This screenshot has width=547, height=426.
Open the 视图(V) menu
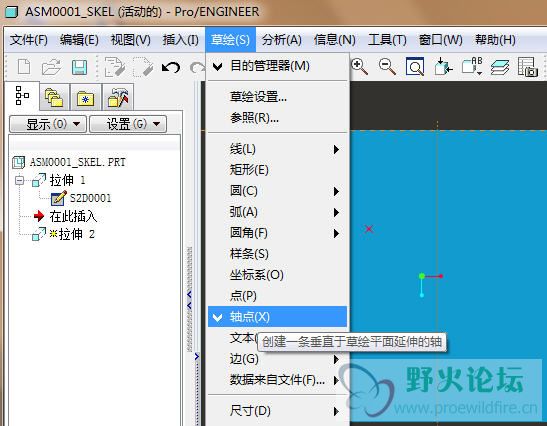(130, 40)
